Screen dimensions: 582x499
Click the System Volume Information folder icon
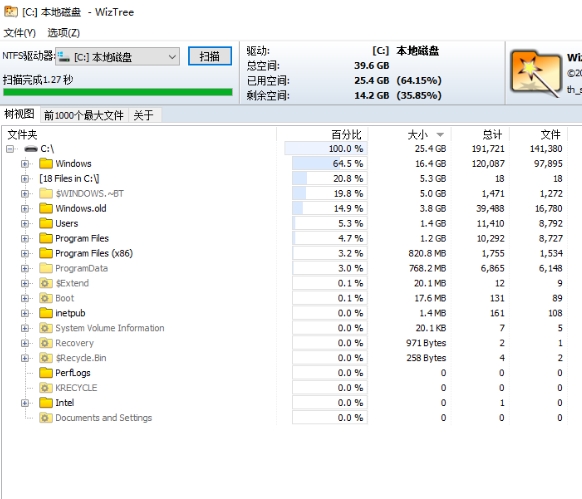[x=46, y=328]
